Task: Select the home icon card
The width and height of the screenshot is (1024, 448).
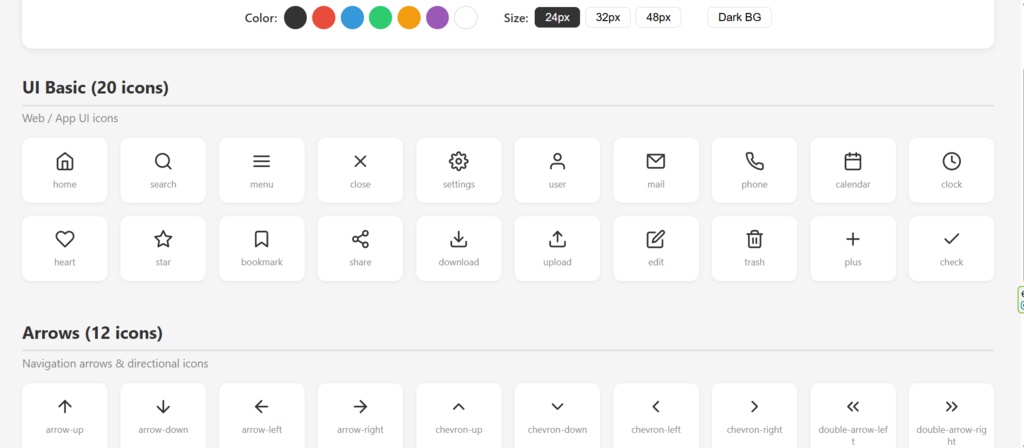Action: [x=65, y=170]
